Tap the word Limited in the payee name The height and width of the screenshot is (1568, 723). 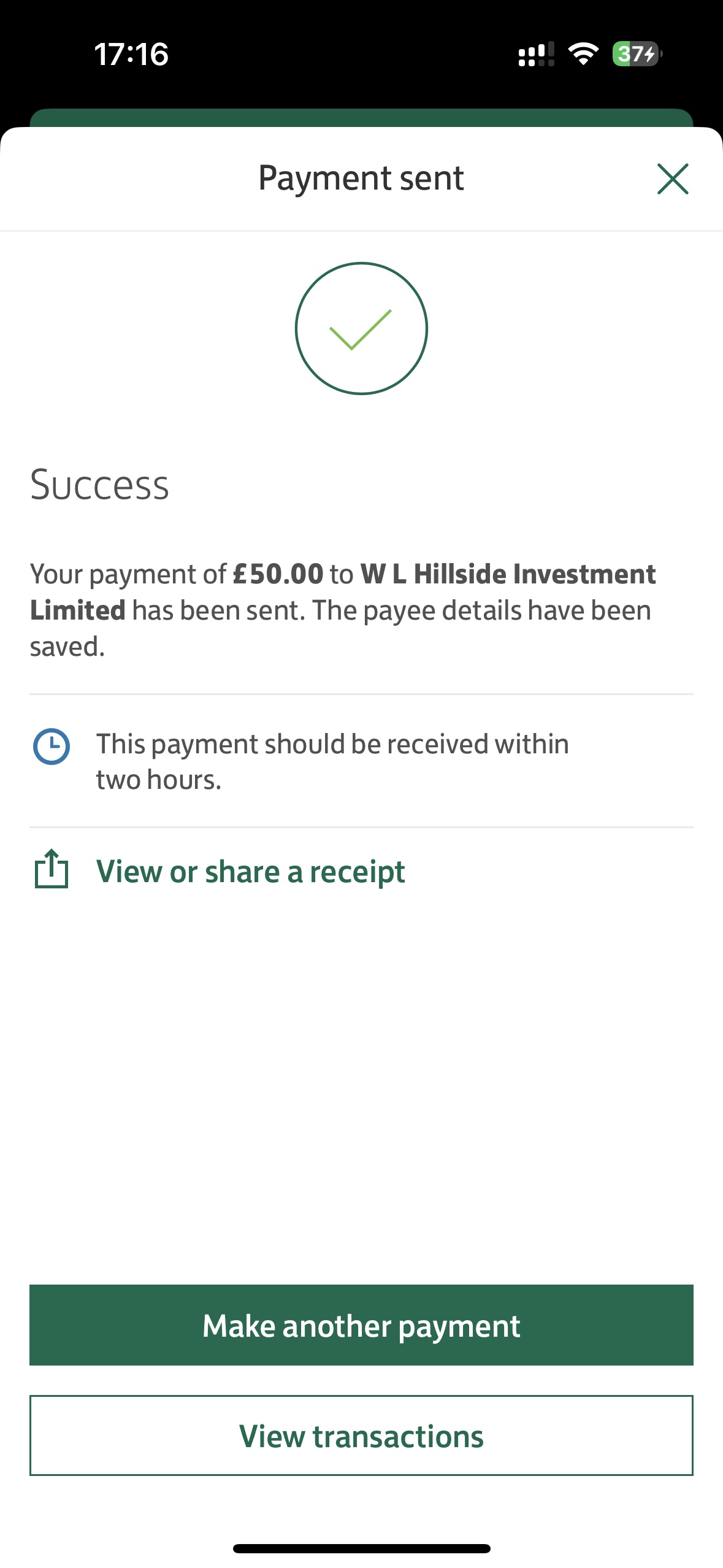tap(78, 611)
